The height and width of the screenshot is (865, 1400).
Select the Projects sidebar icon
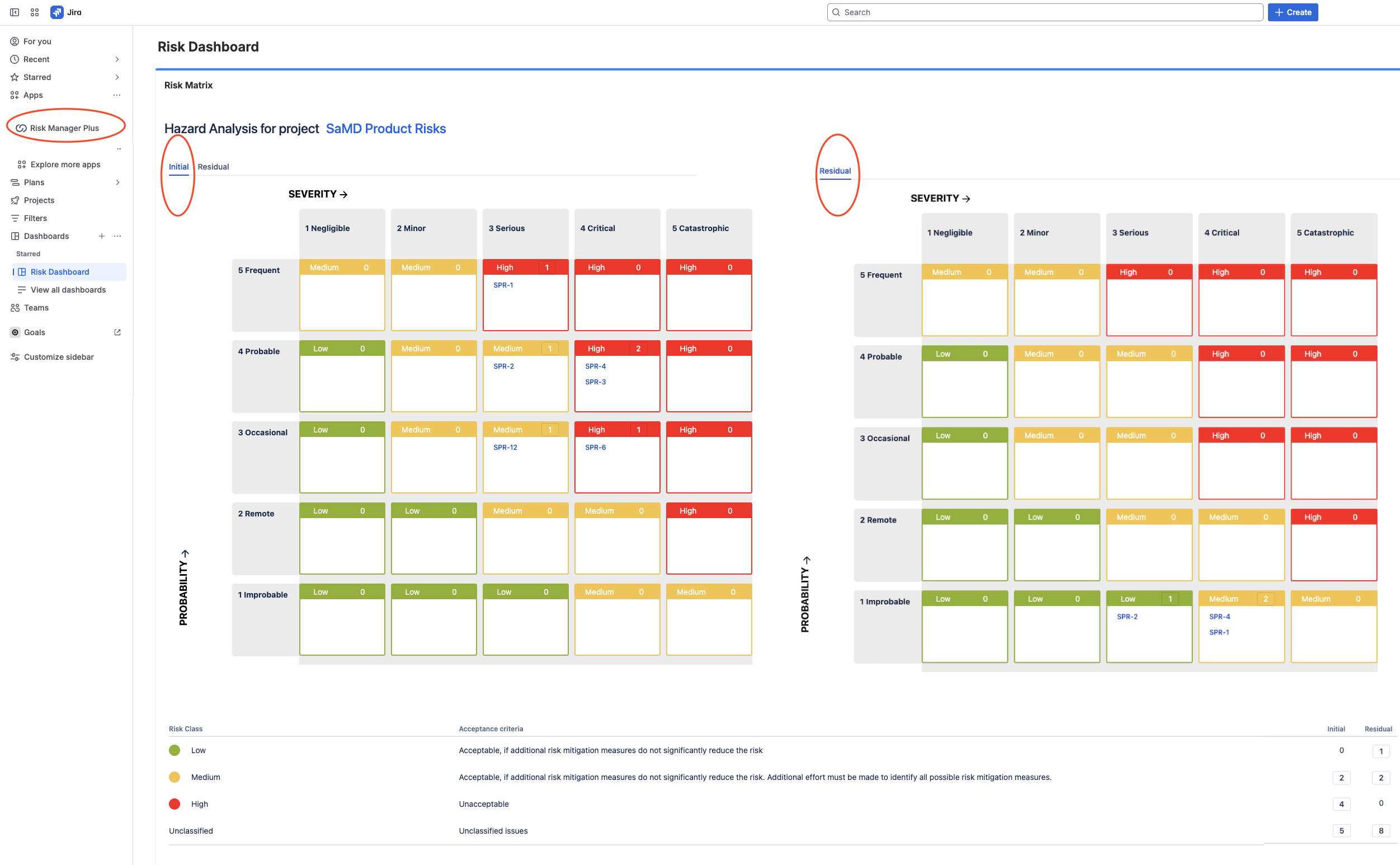pyautogui.click(x=15, y=200)
